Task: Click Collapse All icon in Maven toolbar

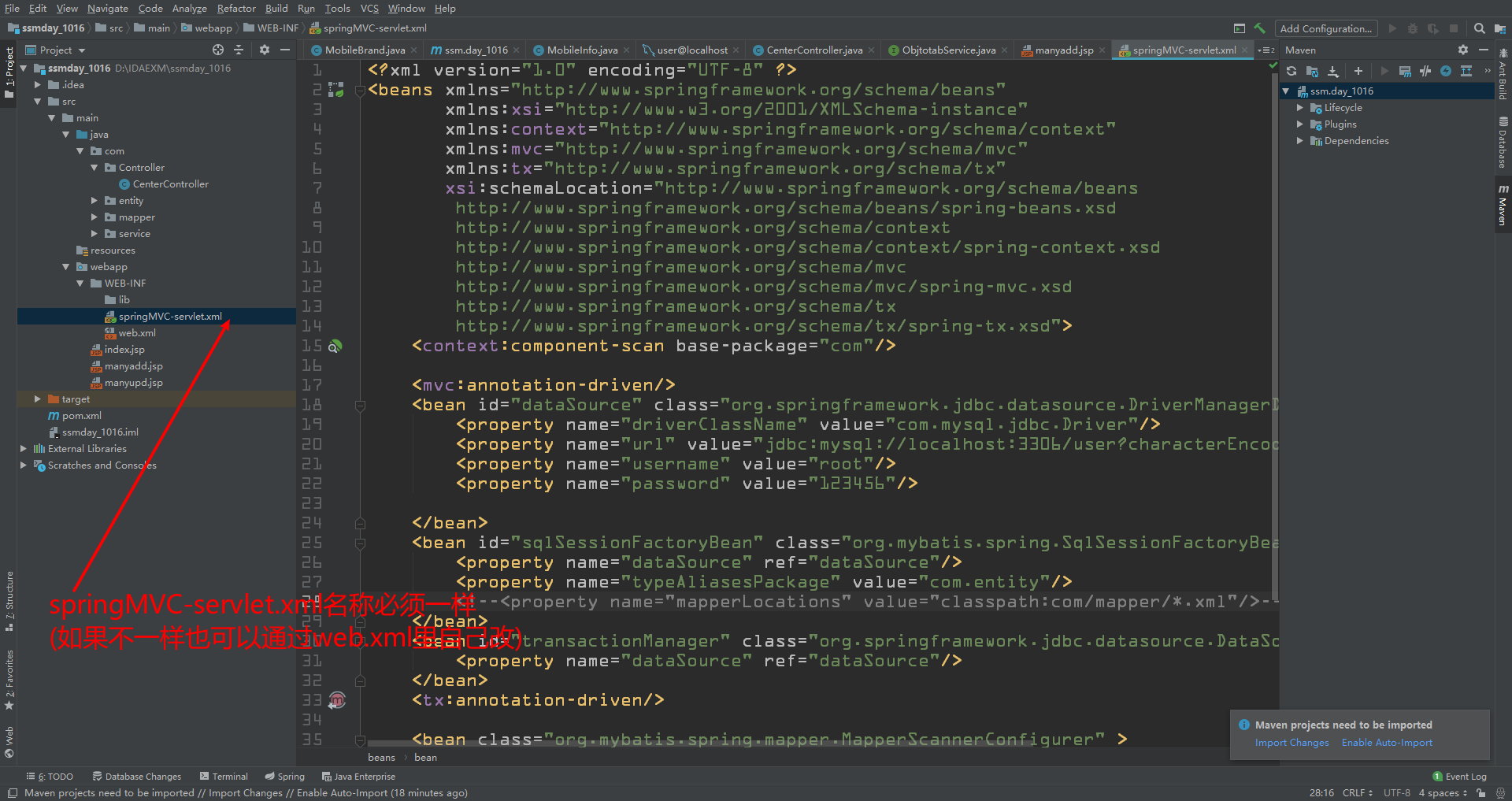Action: pos(1466,71)
